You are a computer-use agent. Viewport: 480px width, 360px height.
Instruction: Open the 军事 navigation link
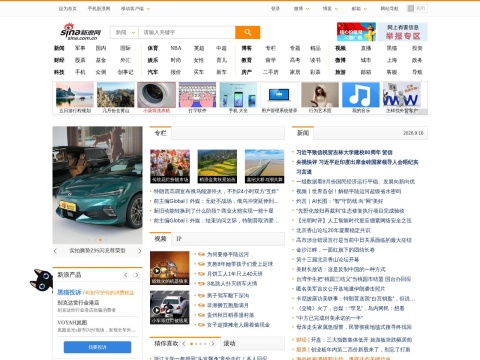point(80,48)
